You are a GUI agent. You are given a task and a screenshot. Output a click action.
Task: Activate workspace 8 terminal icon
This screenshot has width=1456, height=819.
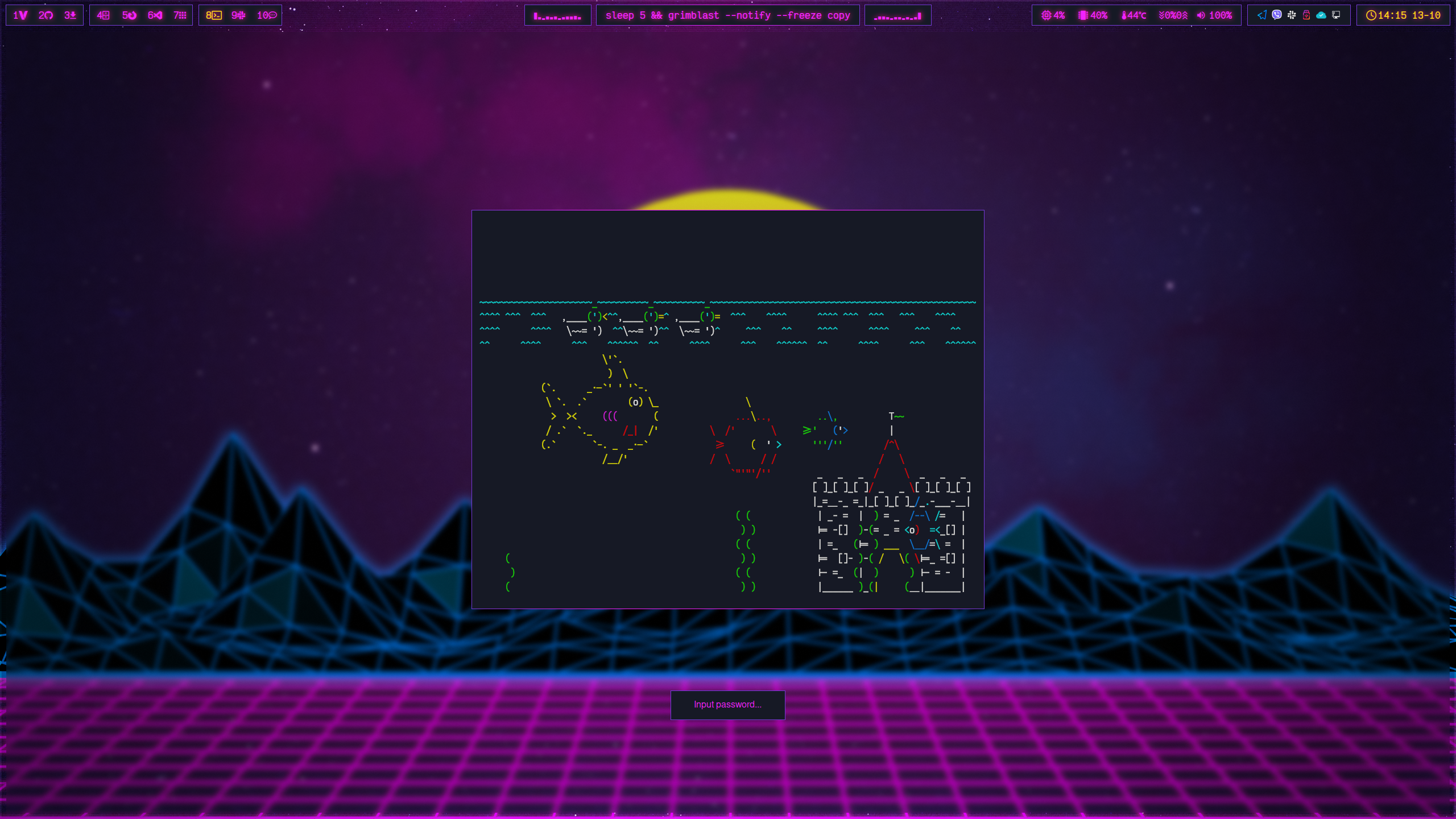214,15
